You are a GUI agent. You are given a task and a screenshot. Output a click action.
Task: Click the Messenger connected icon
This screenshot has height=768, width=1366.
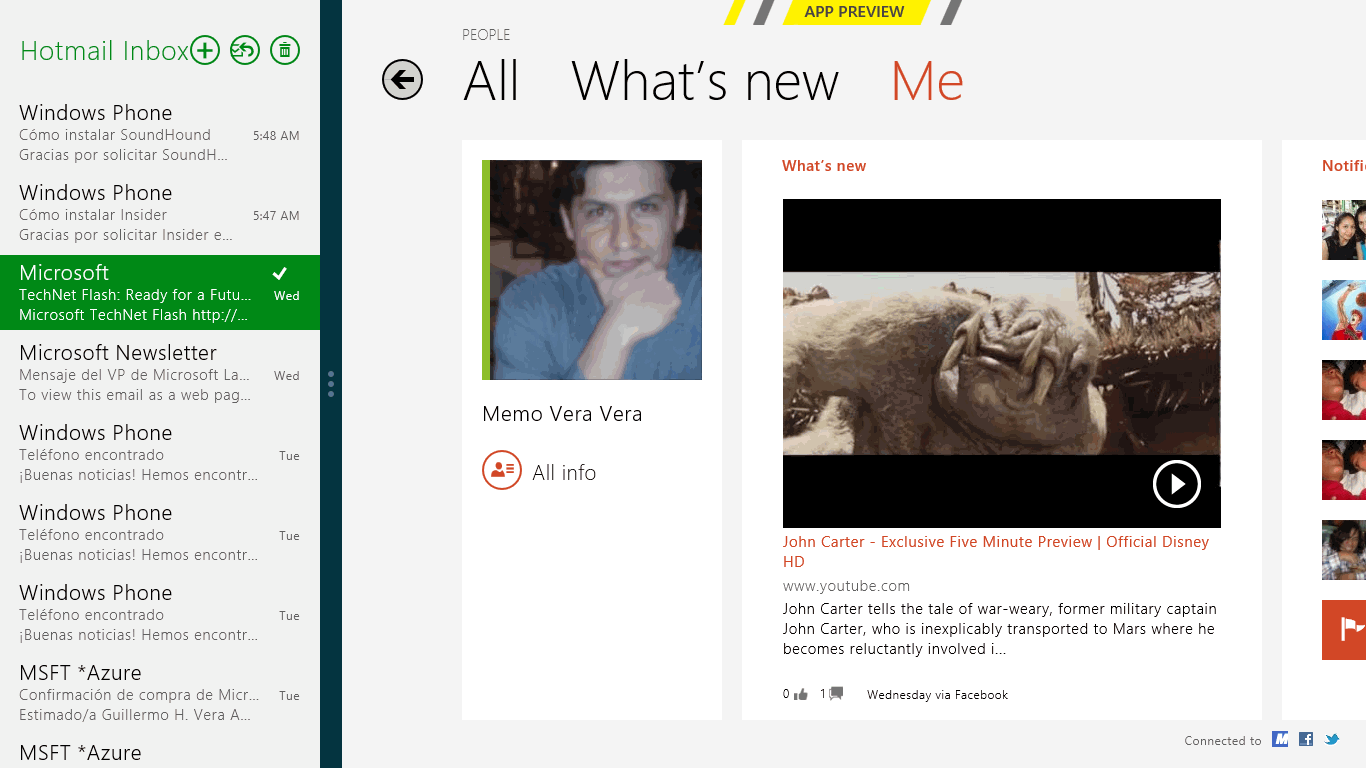click(1280, 739)
